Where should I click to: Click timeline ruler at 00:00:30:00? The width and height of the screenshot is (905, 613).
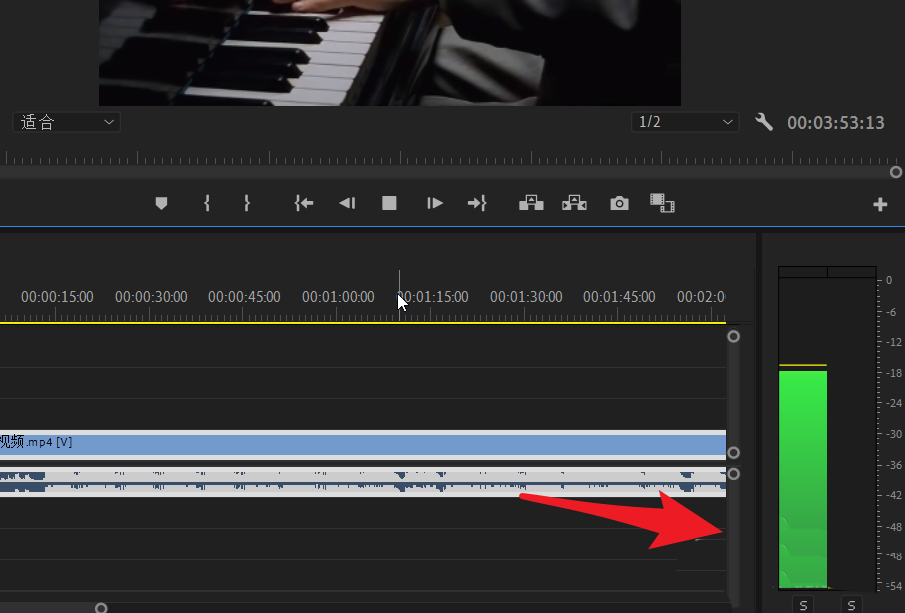[151, 297]
